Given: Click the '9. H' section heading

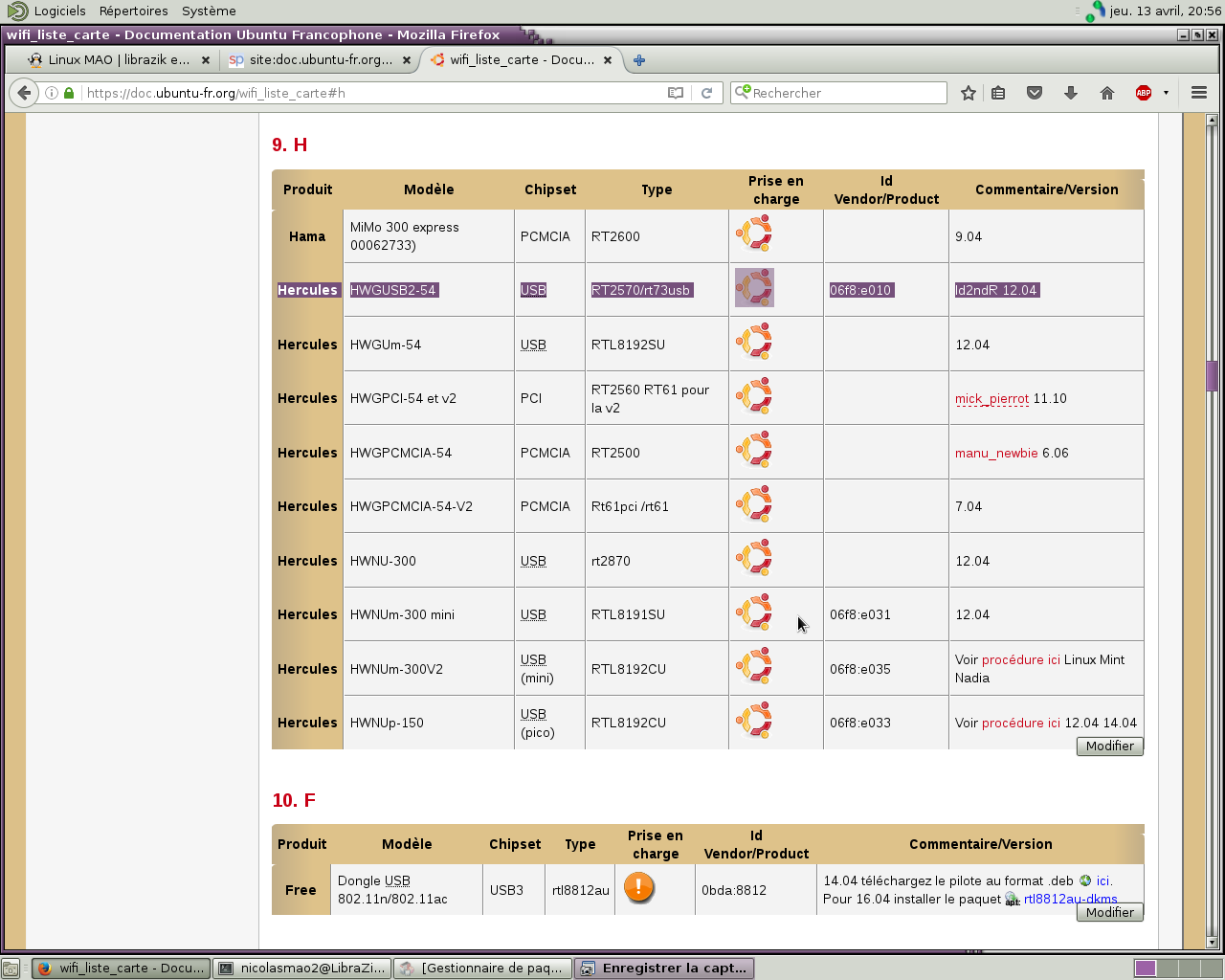Looking at the screenshot, I should [x=289, y=145].
